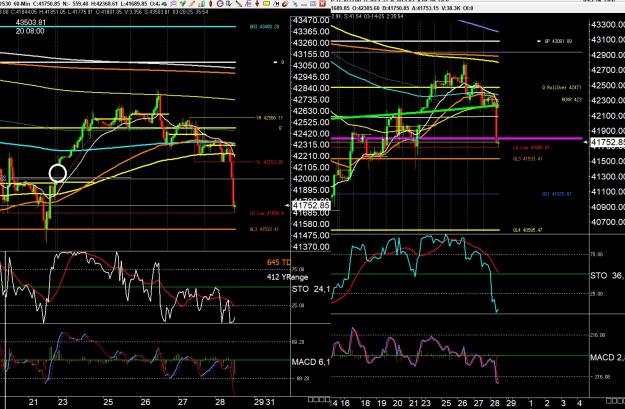Click the red circle clock toolbar icon
Image resolution: width=625 pixels, height=409 pixels.
pos(220,4)
